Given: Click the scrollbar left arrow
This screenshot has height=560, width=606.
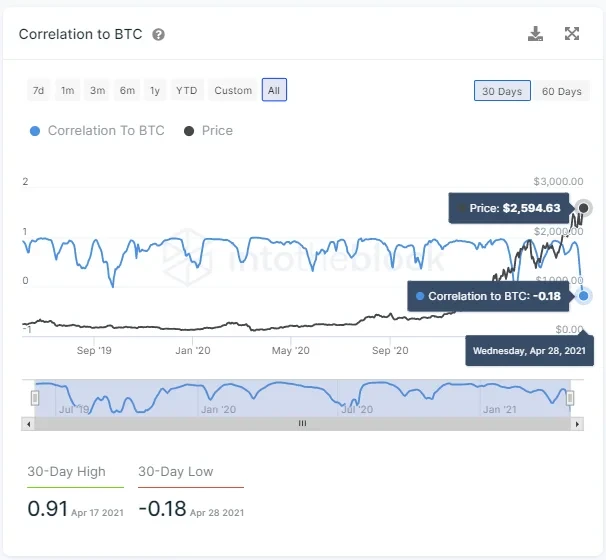Looking at the screenshot, I should pyautogui.click(x=28, y=424).
